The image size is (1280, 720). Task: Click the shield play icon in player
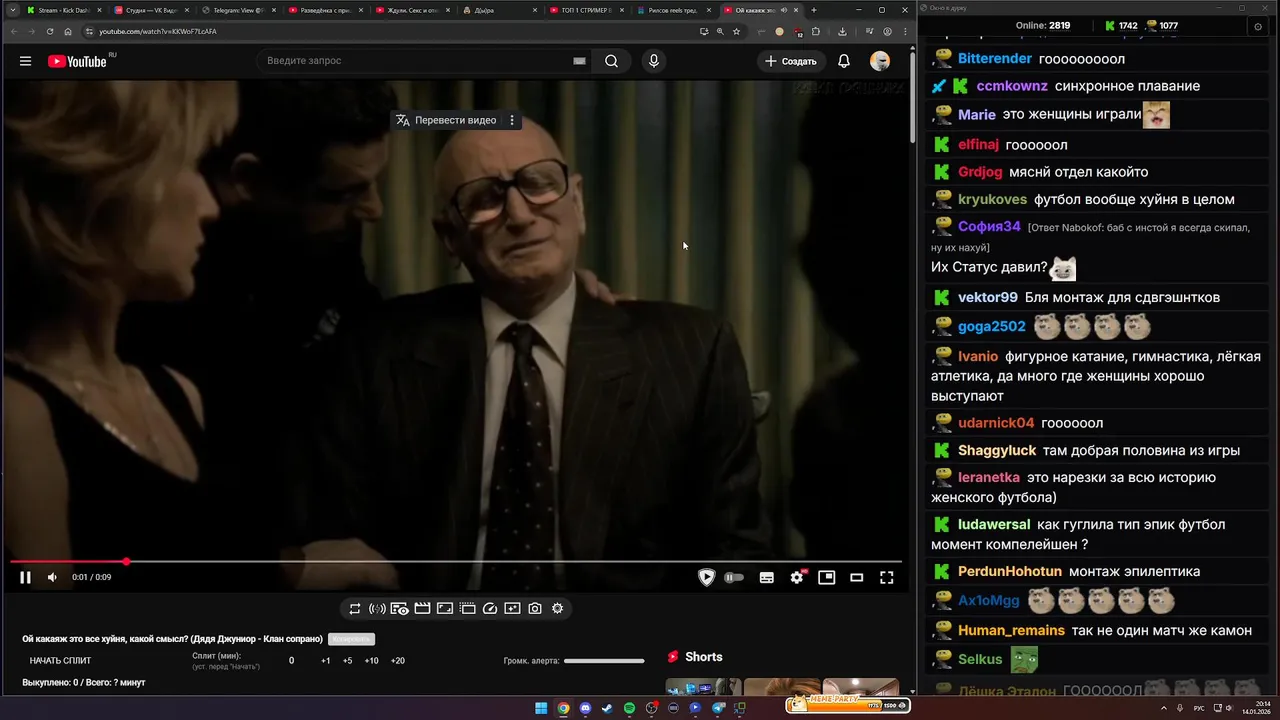pos(707,577)
